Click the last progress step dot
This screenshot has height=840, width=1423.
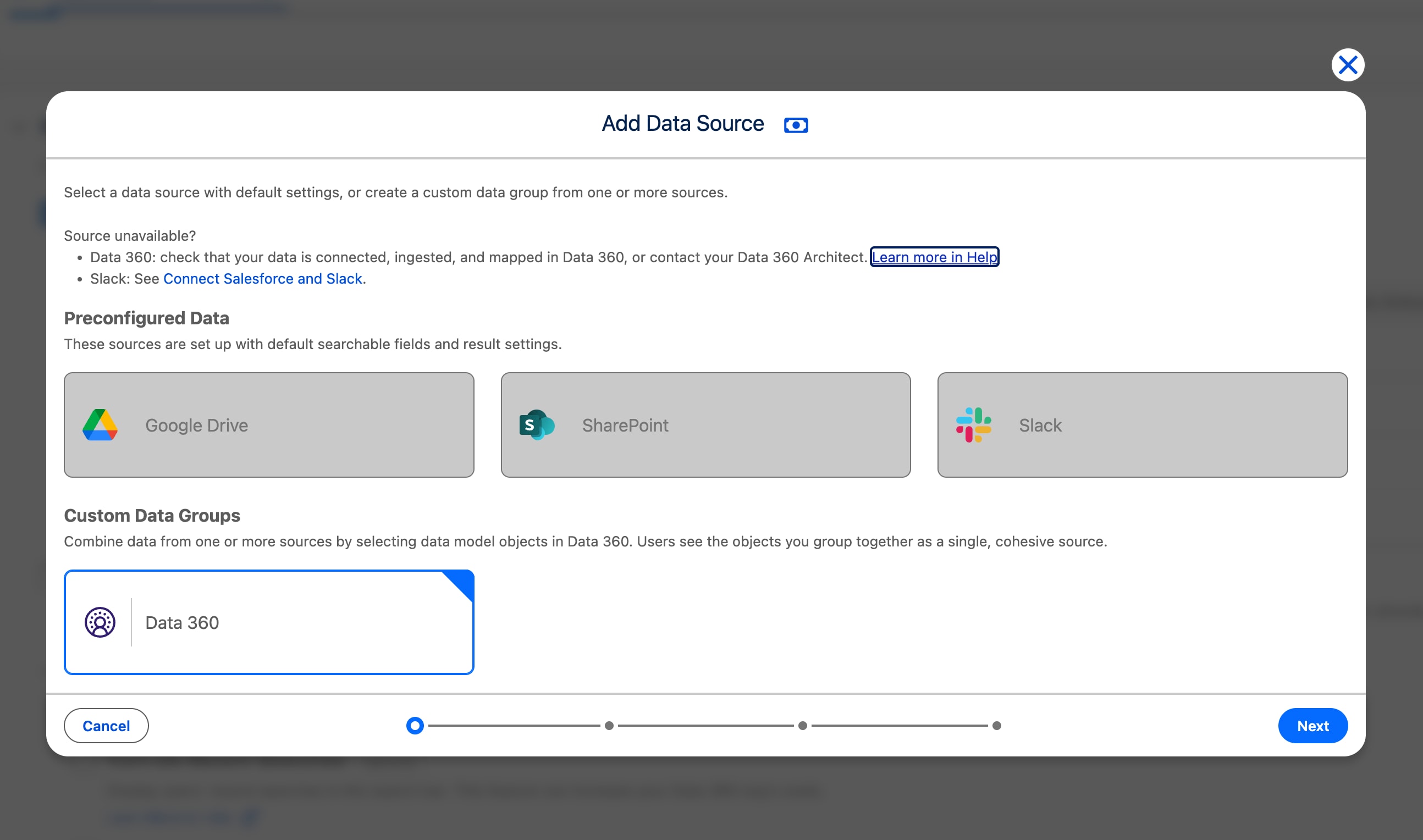997,726
